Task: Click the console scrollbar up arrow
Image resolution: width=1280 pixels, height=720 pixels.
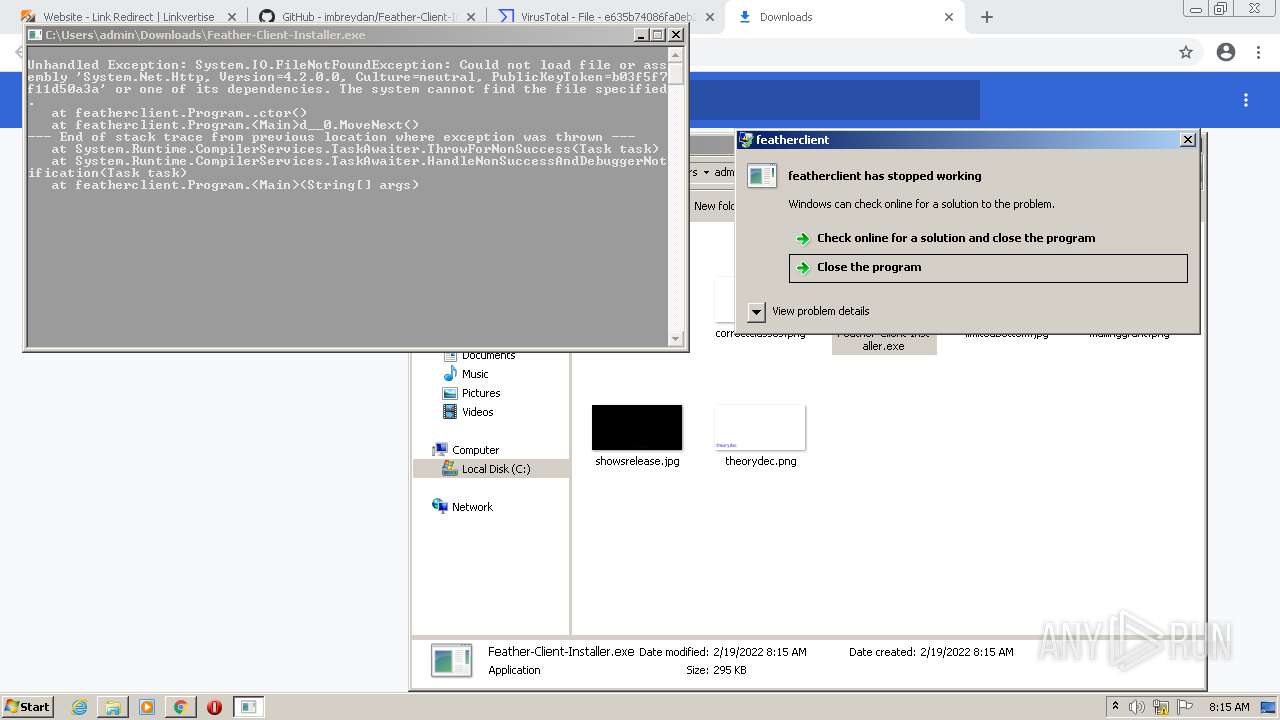Action: coord(677,54)
